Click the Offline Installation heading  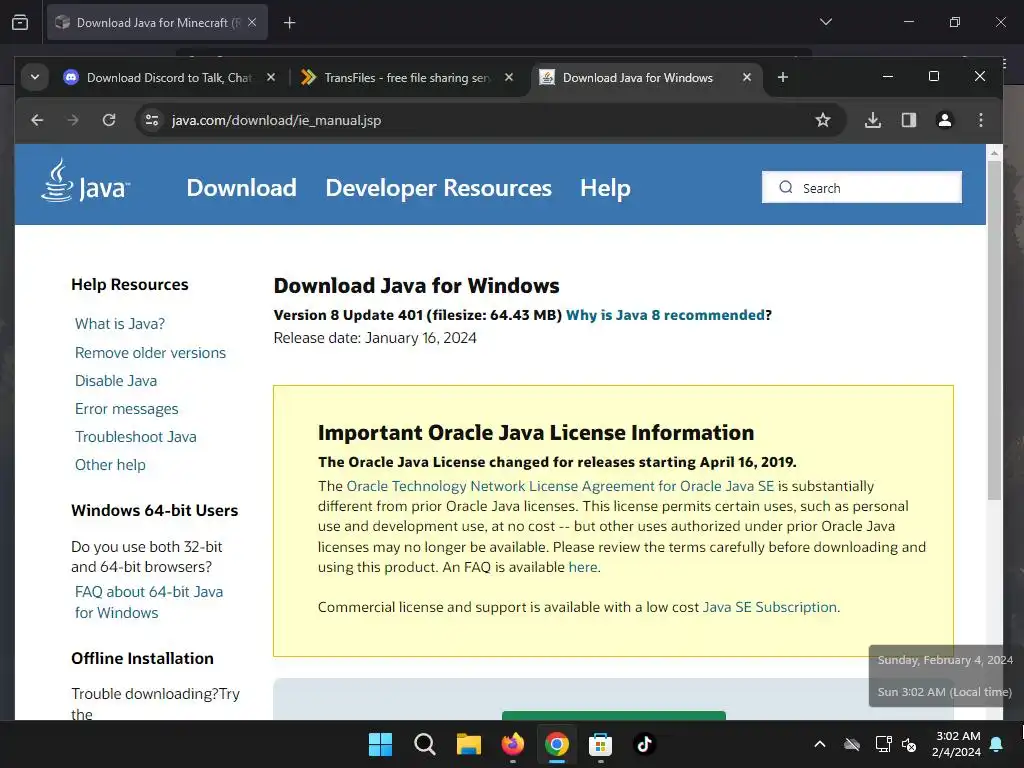[x=142, y=658]
